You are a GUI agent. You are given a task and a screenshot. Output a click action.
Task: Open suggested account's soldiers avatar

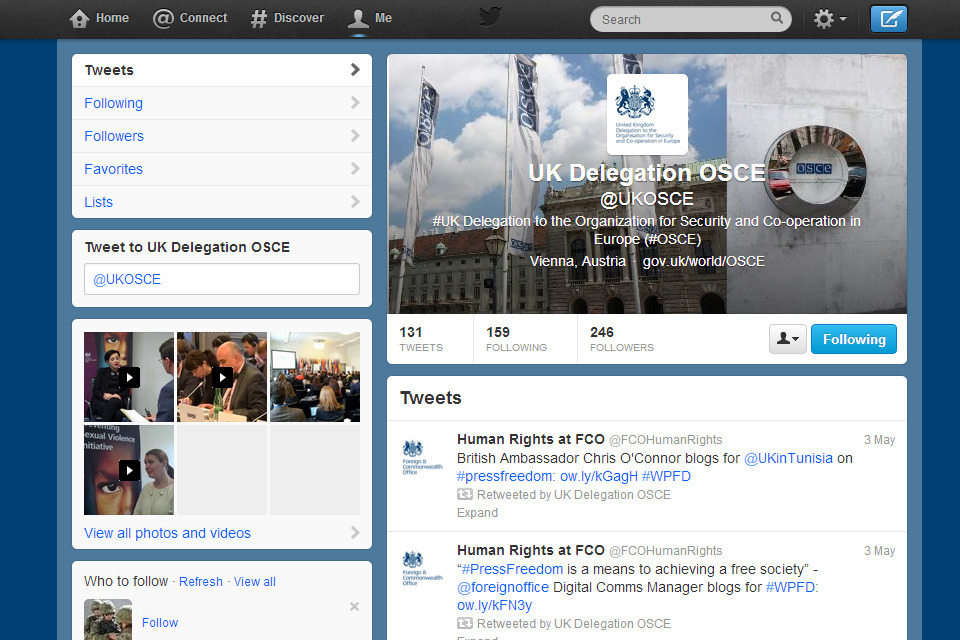coord(108,620)
